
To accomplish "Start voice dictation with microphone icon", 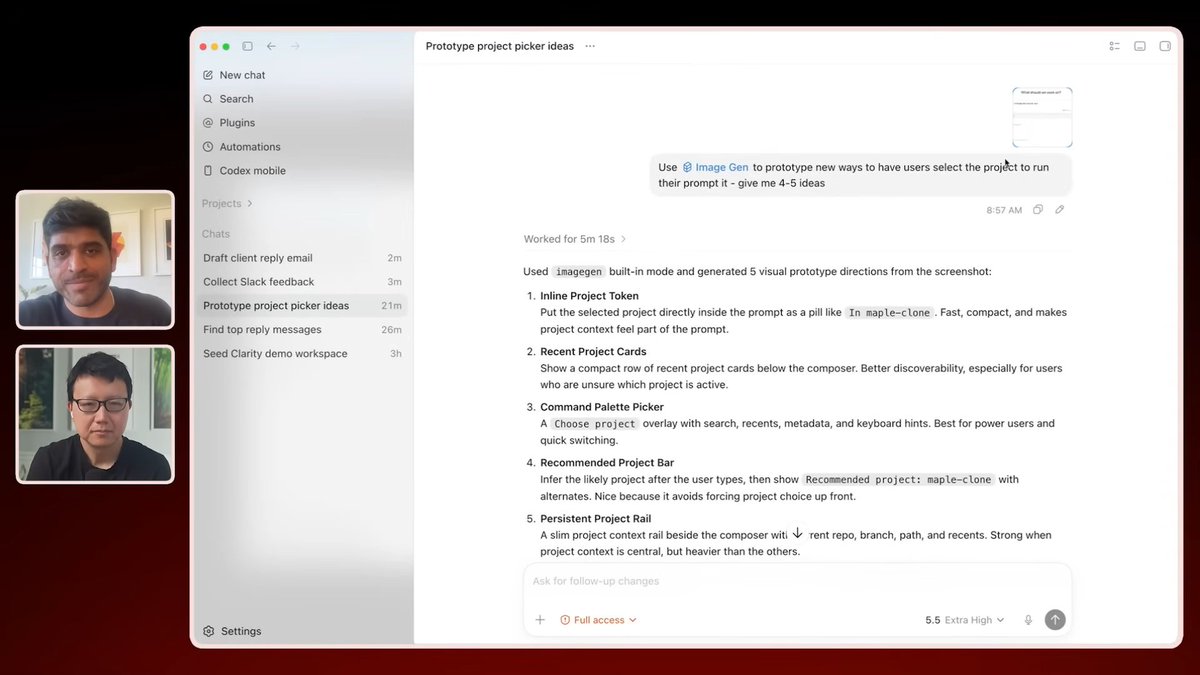I will pos(1028,620).
